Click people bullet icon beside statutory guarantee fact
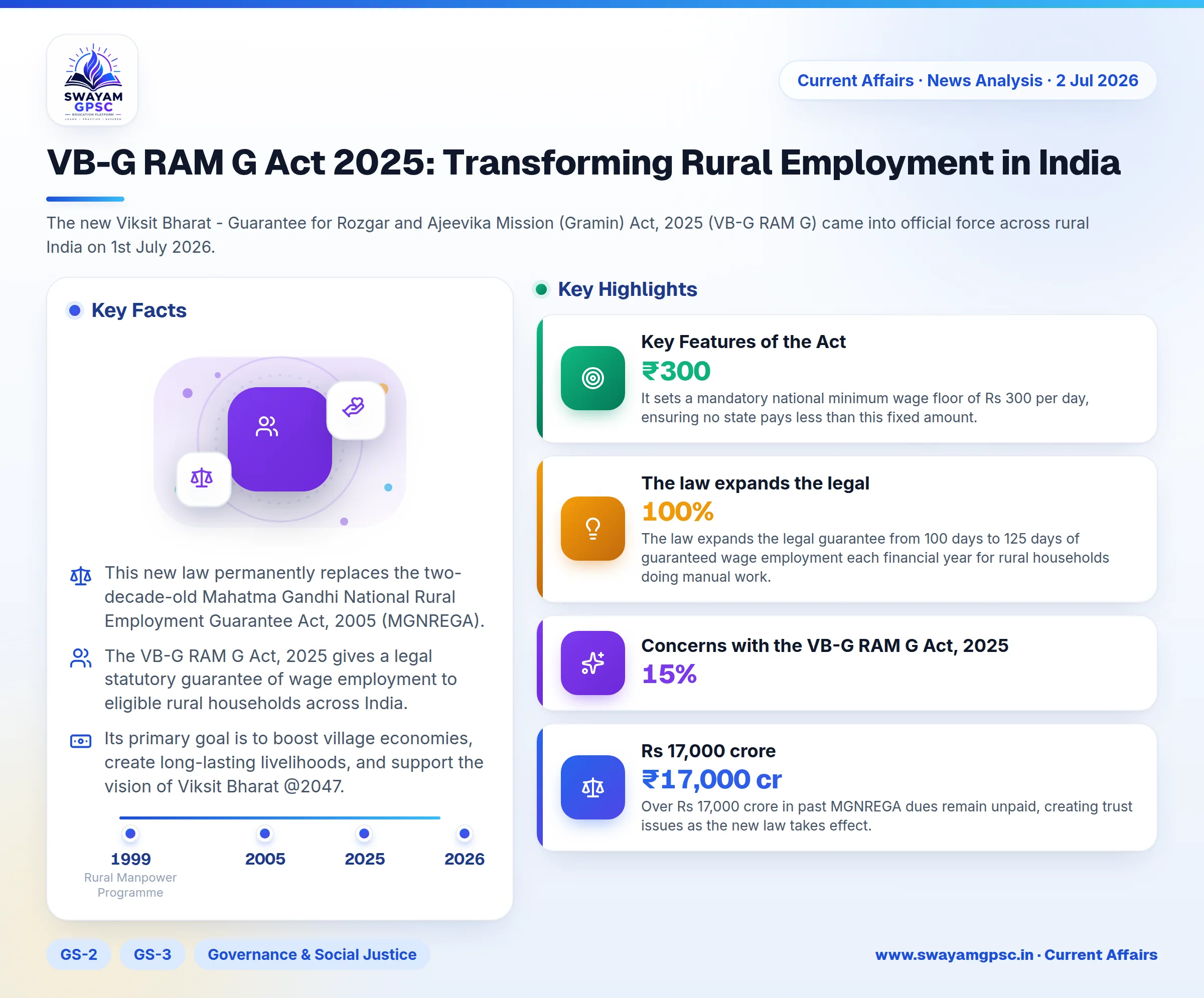 click(81, 658)
